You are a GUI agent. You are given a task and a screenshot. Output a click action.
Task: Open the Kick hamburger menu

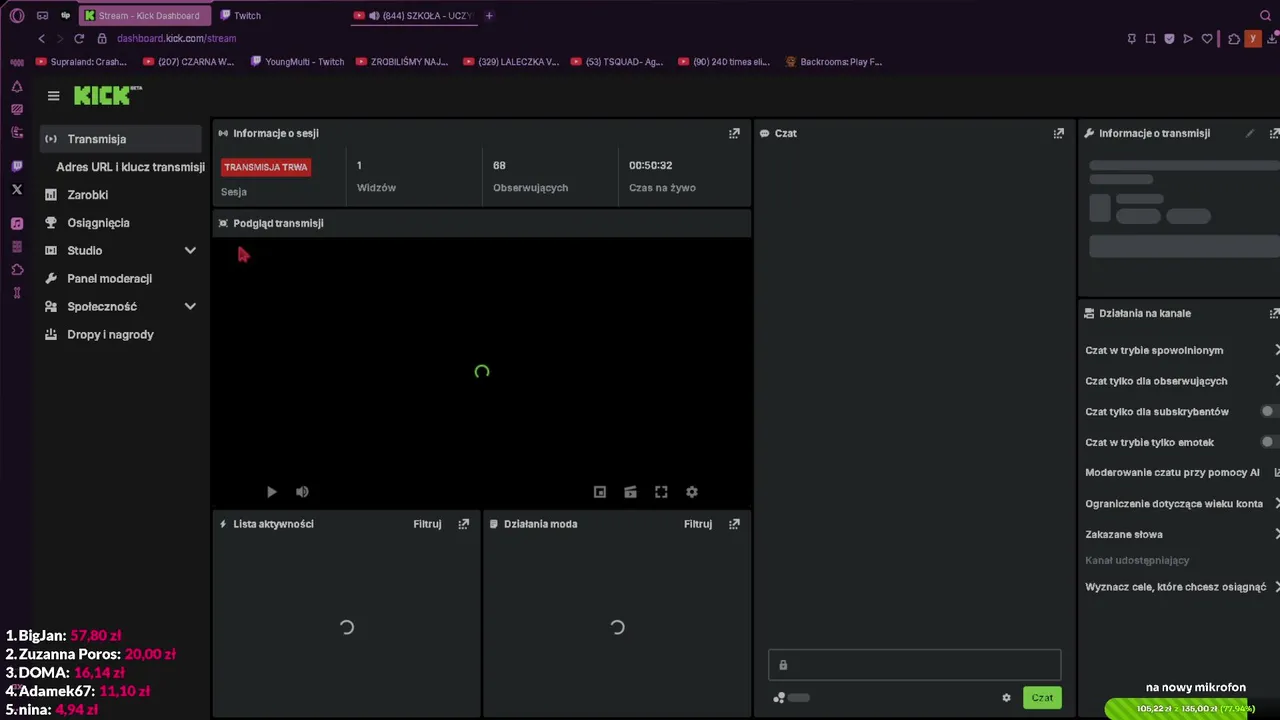click(x=53, y=96)
